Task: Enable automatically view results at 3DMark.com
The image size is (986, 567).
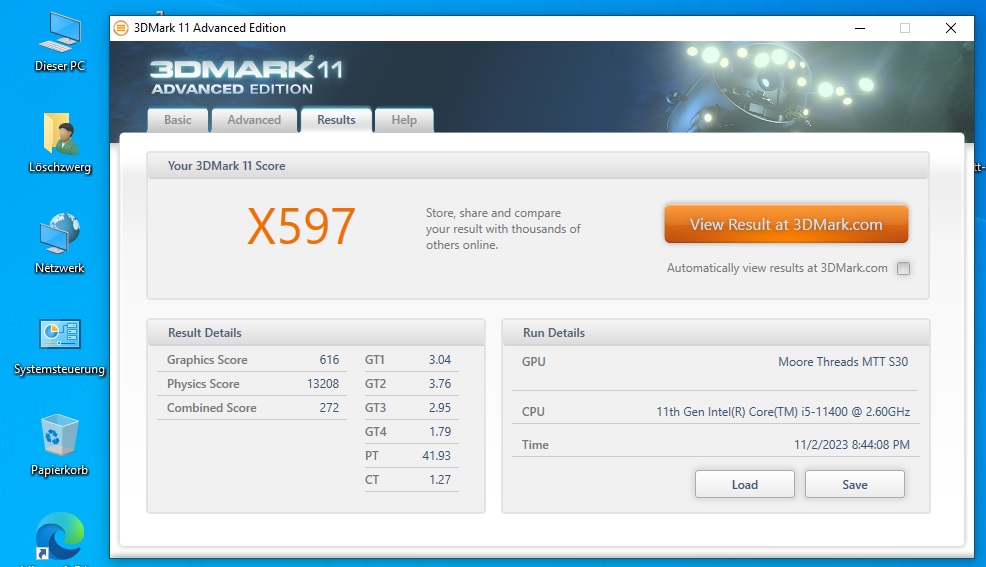Action: click(904, 268)
